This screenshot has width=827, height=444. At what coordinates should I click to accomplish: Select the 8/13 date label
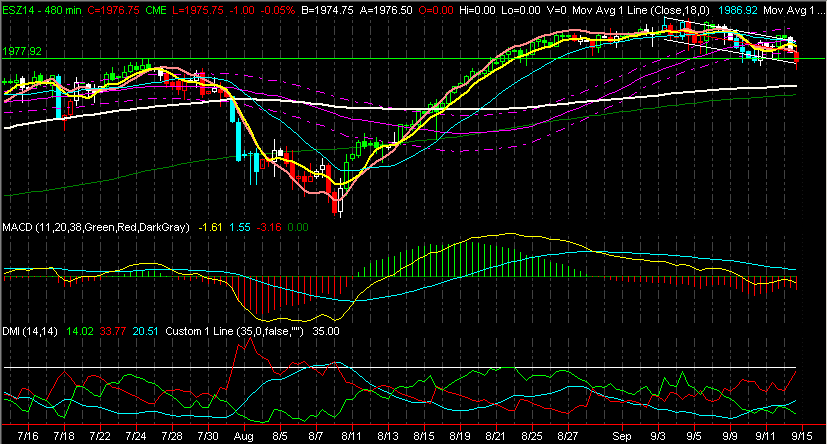coord(388,436)
